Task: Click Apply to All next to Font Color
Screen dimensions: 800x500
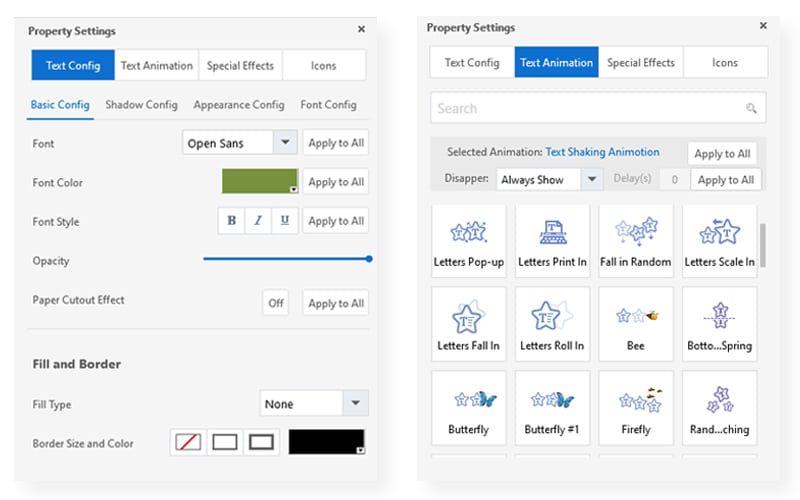Action: tap(335, 182)
